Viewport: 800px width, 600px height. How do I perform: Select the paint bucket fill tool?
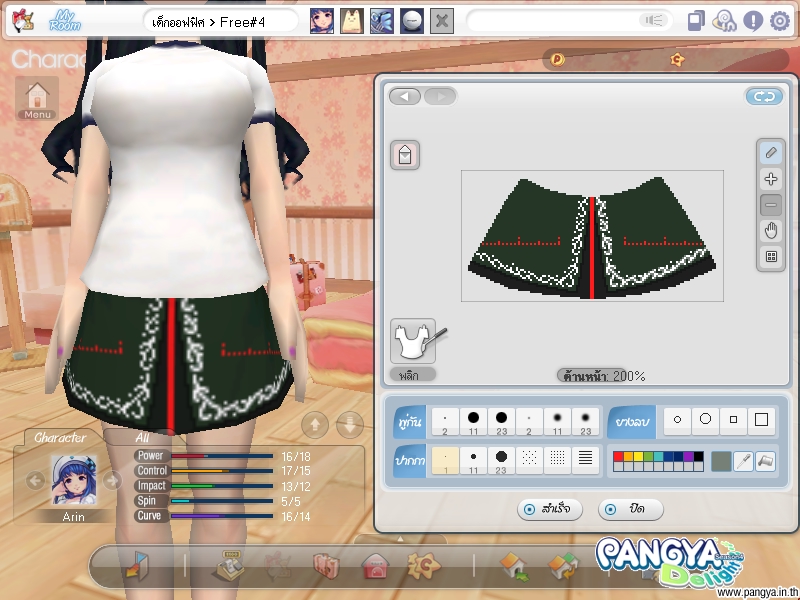tap(766, 461)
